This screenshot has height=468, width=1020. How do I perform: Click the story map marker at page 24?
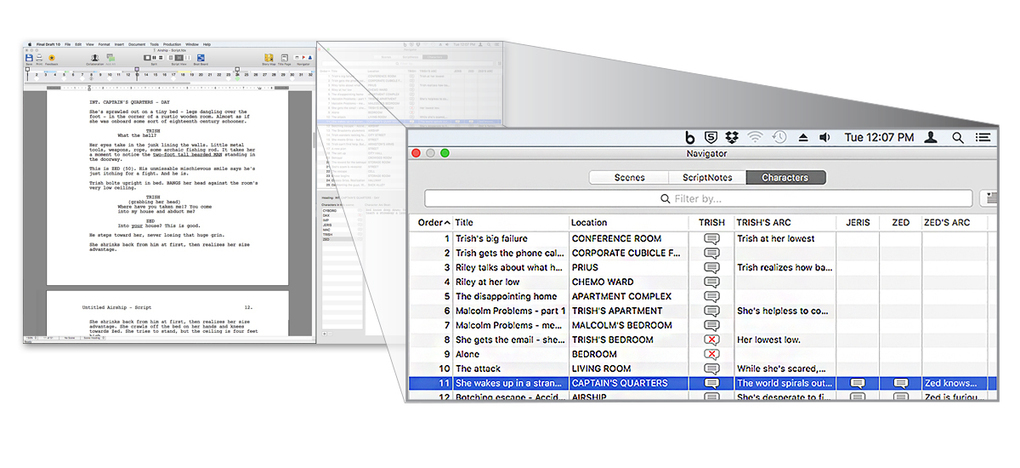tap(237, 69)
